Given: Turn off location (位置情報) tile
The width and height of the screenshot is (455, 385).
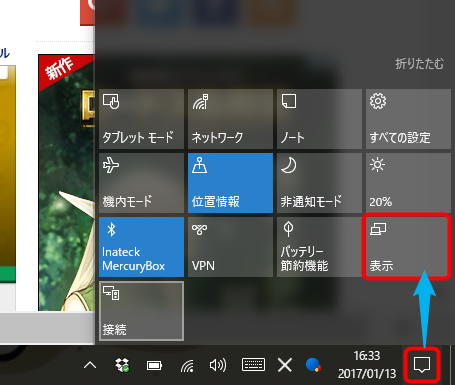Looking at the screenshot, I should [230, 183].
